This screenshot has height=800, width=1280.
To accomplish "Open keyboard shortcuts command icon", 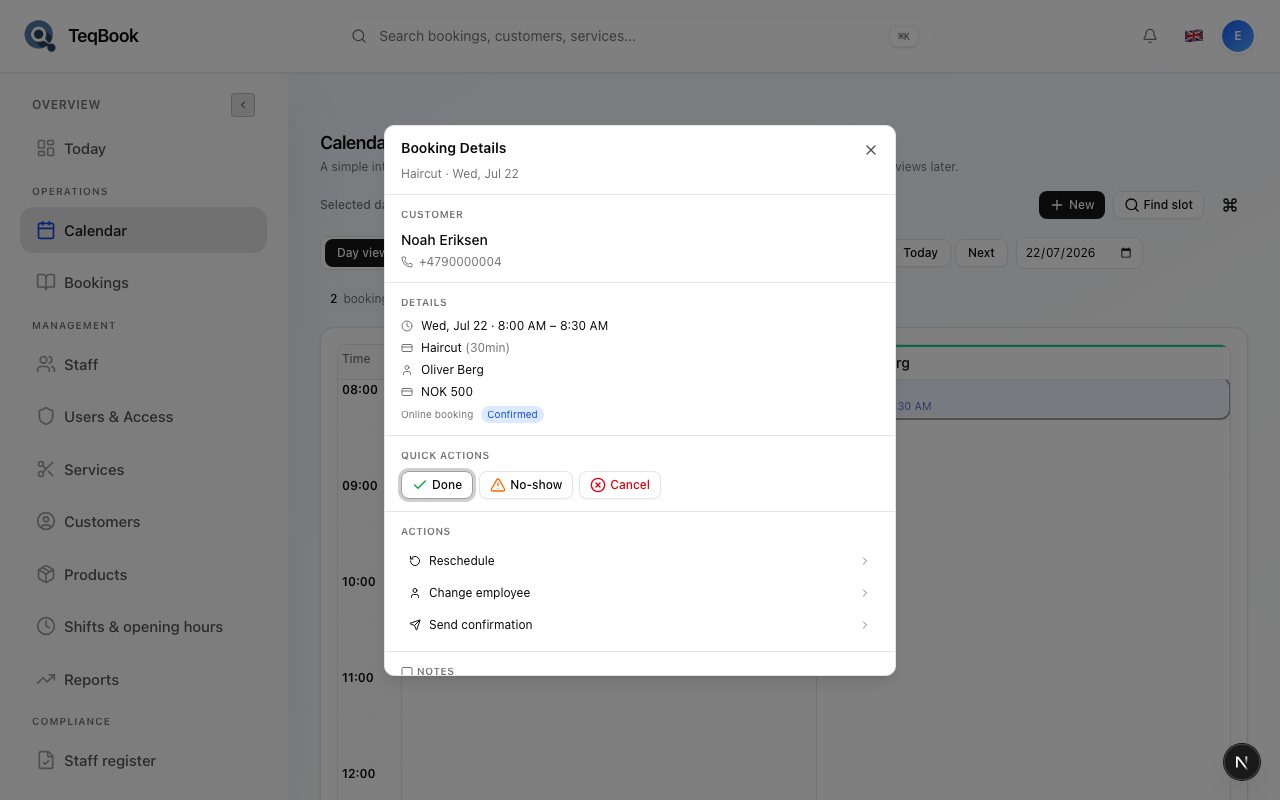I will coord(1230,205).
